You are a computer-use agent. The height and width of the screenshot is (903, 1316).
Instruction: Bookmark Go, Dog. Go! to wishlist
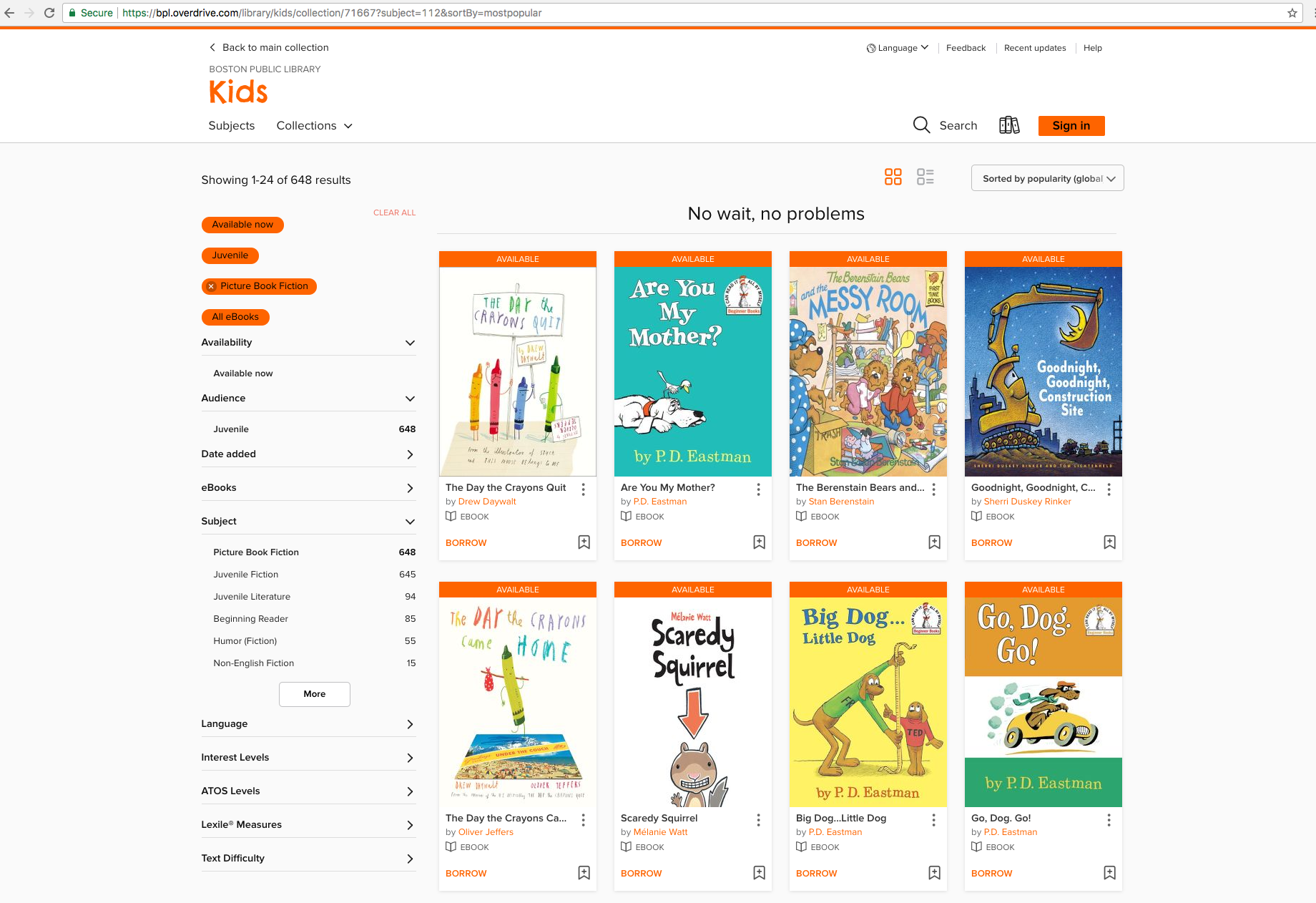click(x=1109, y=873)
